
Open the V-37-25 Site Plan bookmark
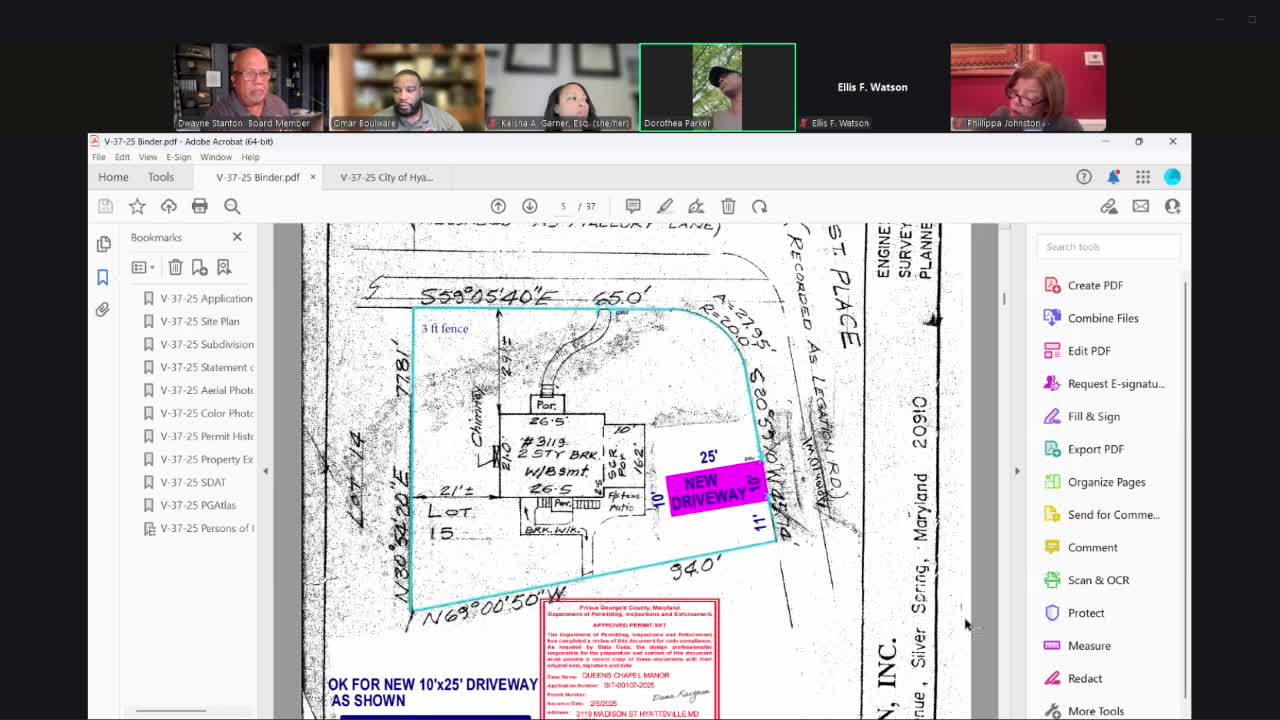tap(199, 321)
